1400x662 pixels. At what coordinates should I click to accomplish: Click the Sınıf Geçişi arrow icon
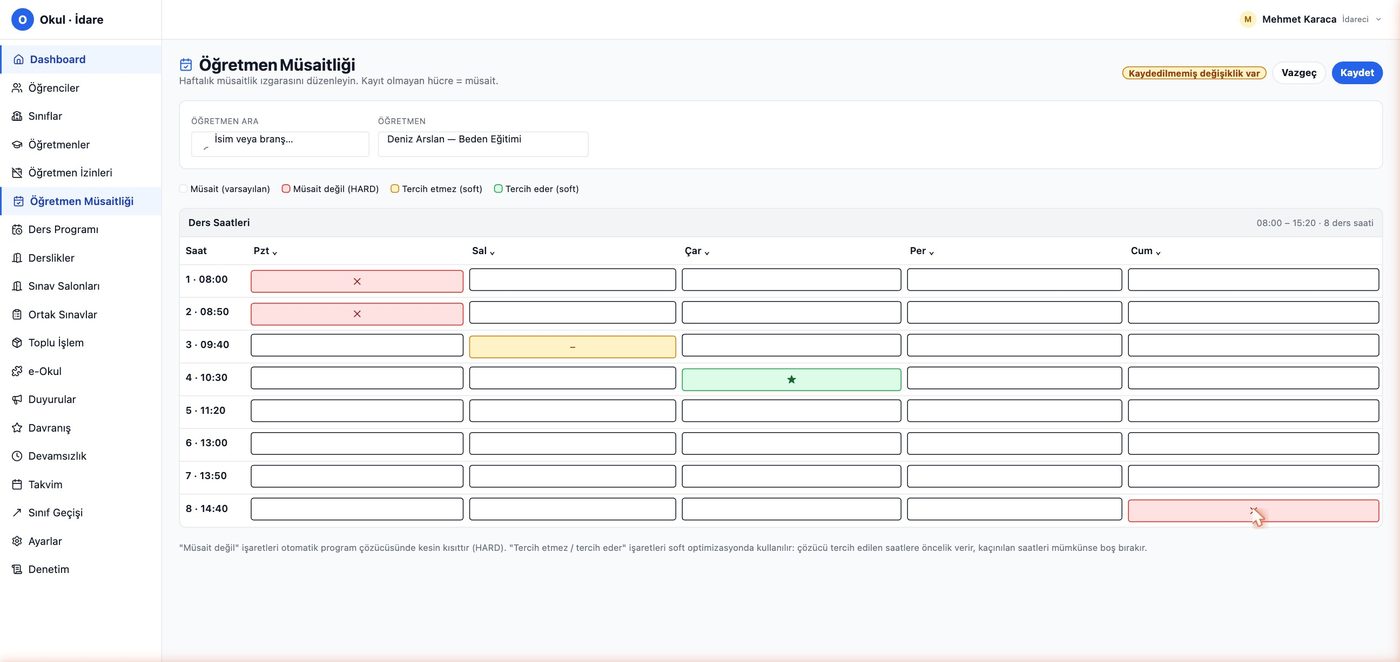[17, 513]
